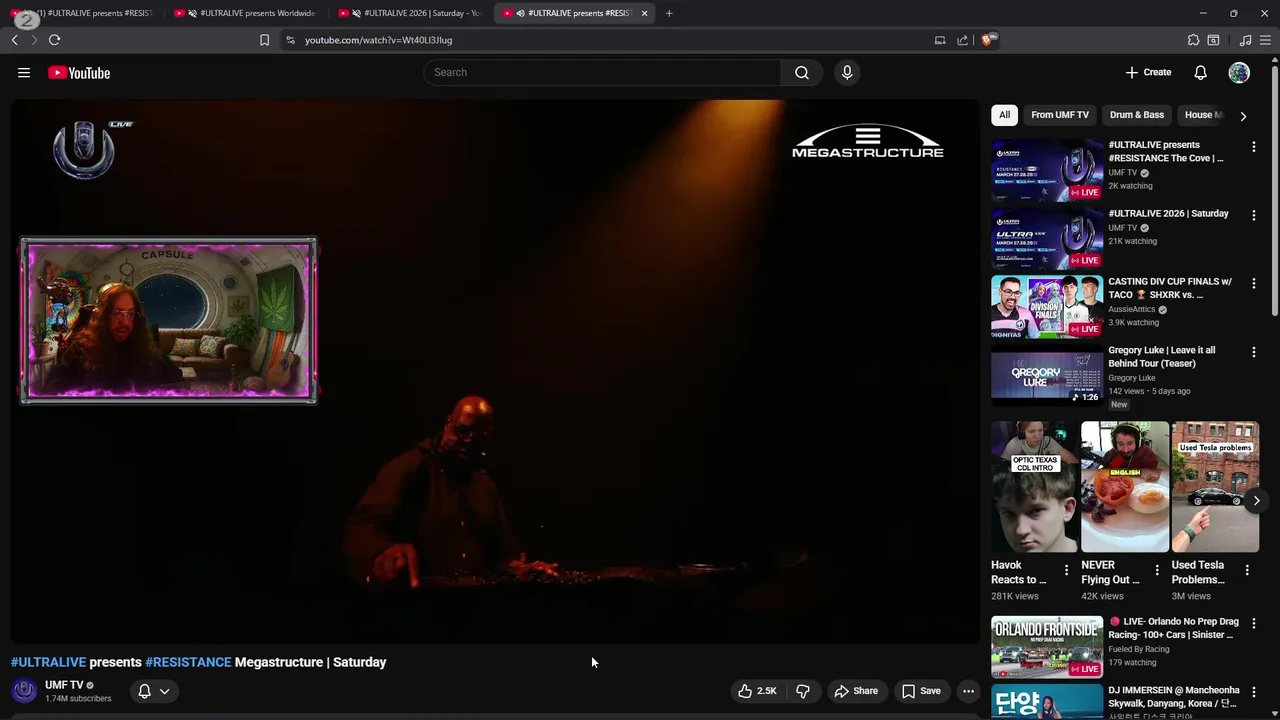Select the House Music chip
Viewport: 1280px width, 720px height.
pos(1203,115)
